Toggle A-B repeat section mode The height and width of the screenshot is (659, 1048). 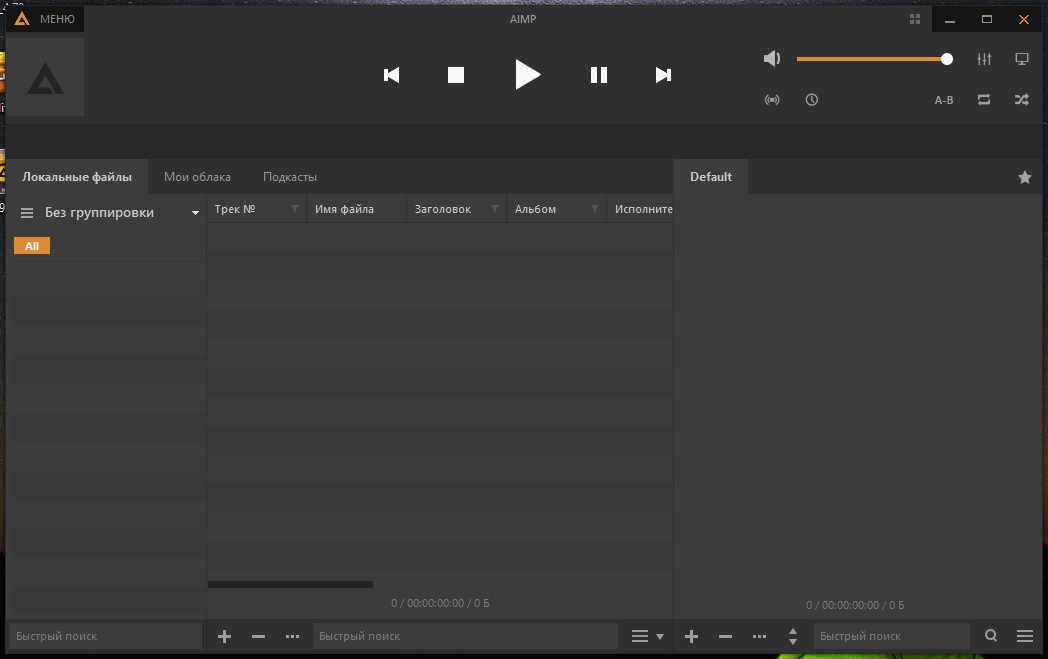pos(944,100)
